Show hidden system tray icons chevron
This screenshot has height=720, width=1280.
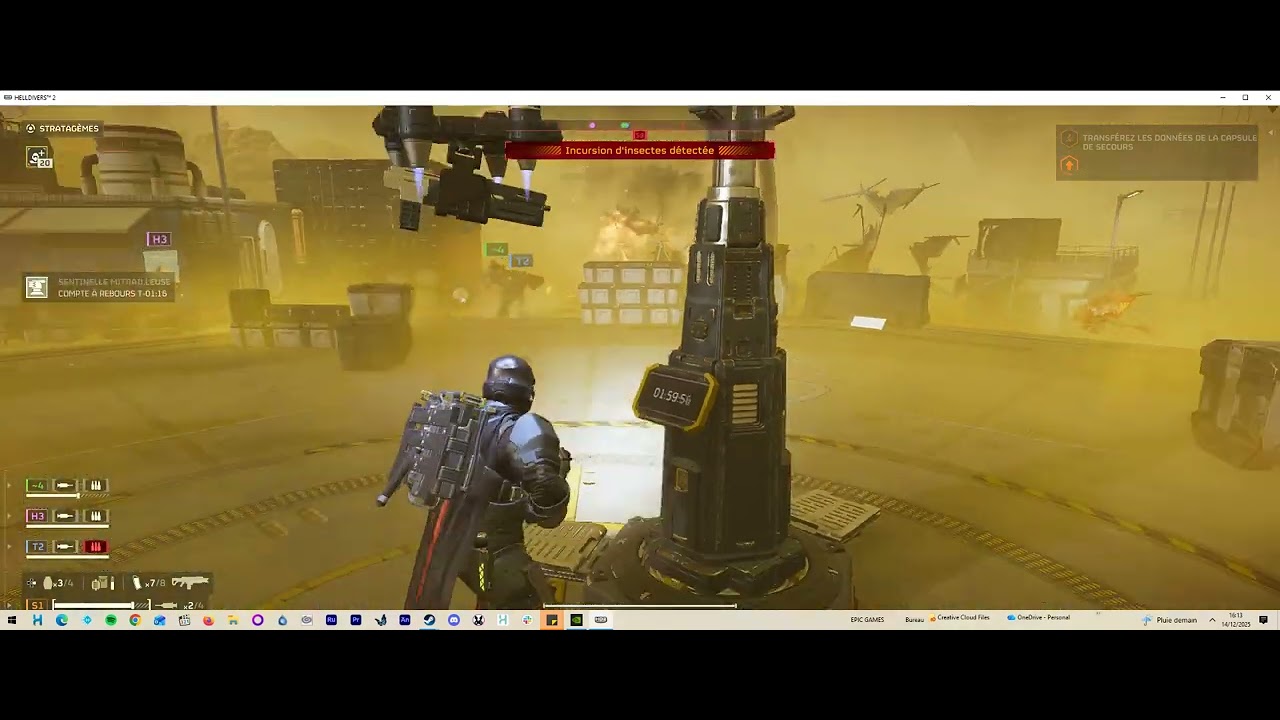pyautogui.click(x=1212, y=620)
